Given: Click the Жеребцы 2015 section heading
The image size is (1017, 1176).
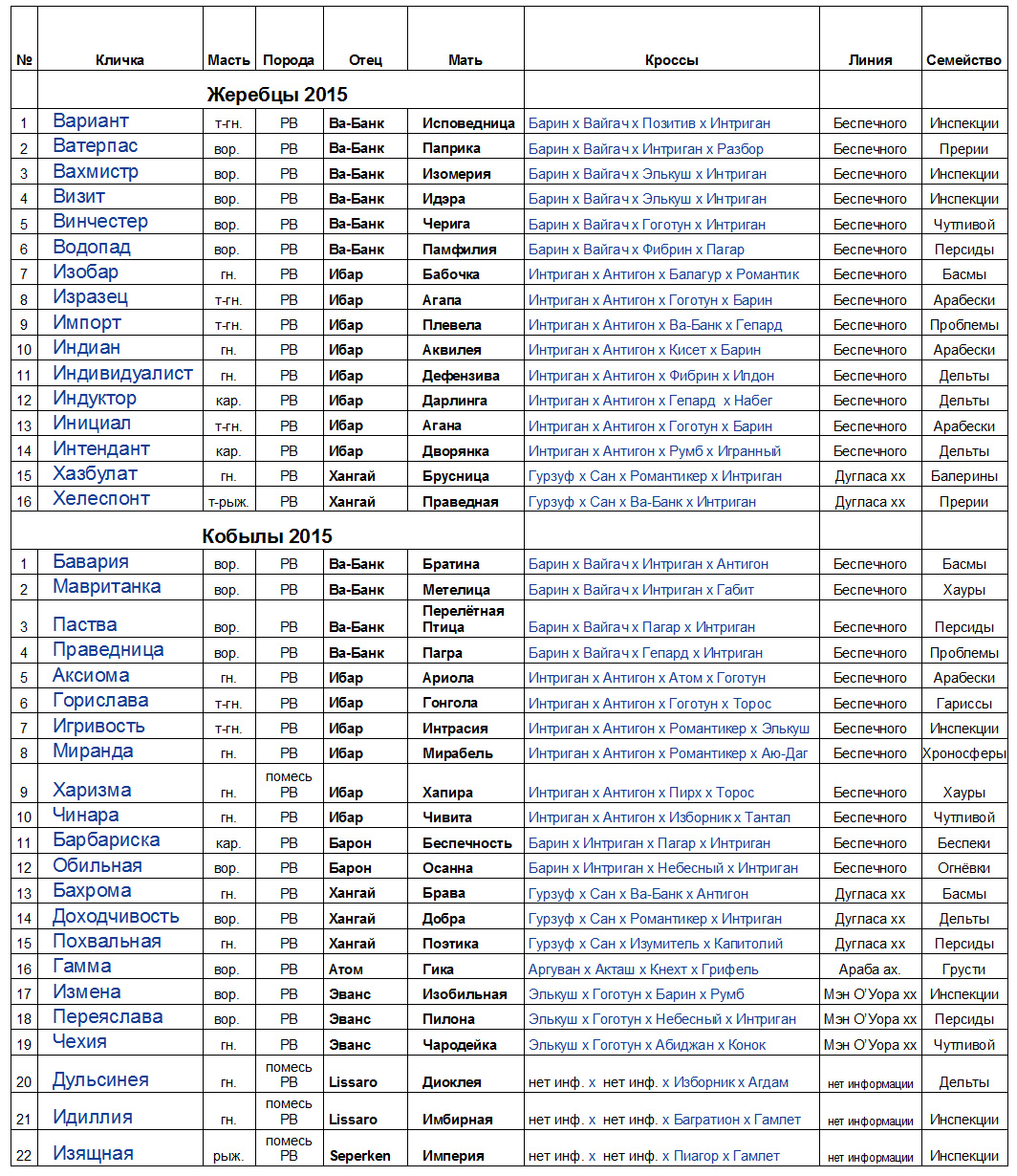Looking at the screenshot, I should point(277,95).
